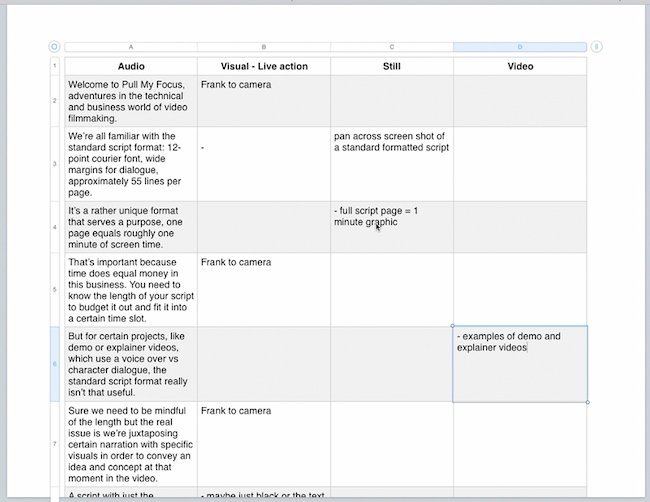This screenshot has width=650, height=502.
Task: Select highlighted column D header
Action: 520,47
